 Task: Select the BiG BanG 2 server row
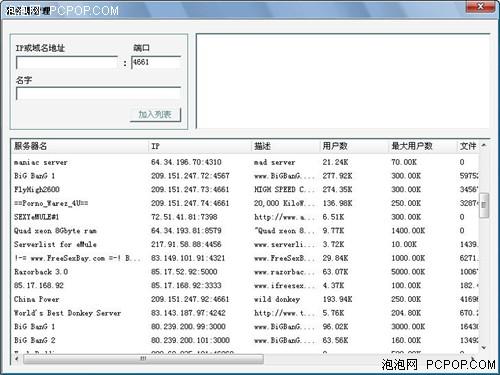(245, 340)
